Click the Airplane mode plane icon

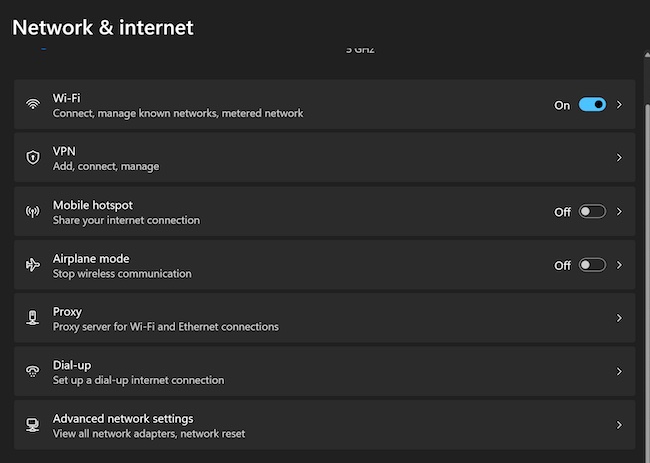(33, 265)
